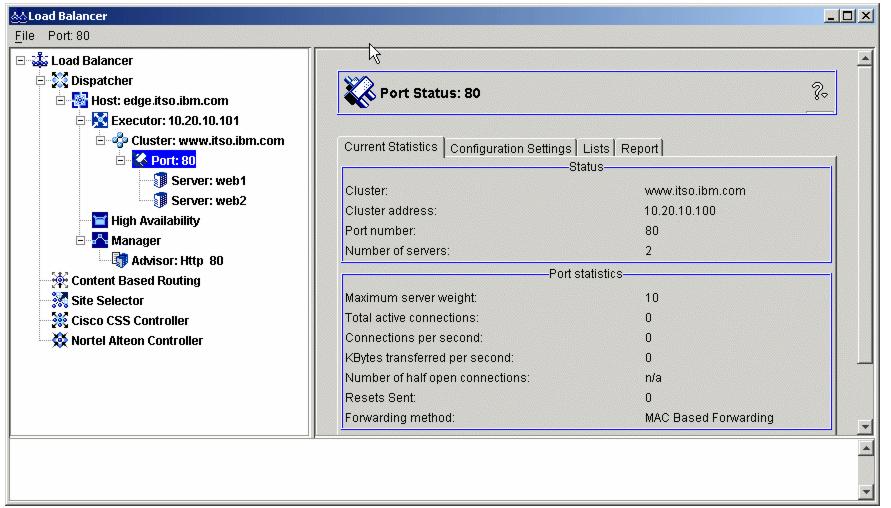
Task: Click the Nortel Alteon Controller icon
Action: (60, 340)
